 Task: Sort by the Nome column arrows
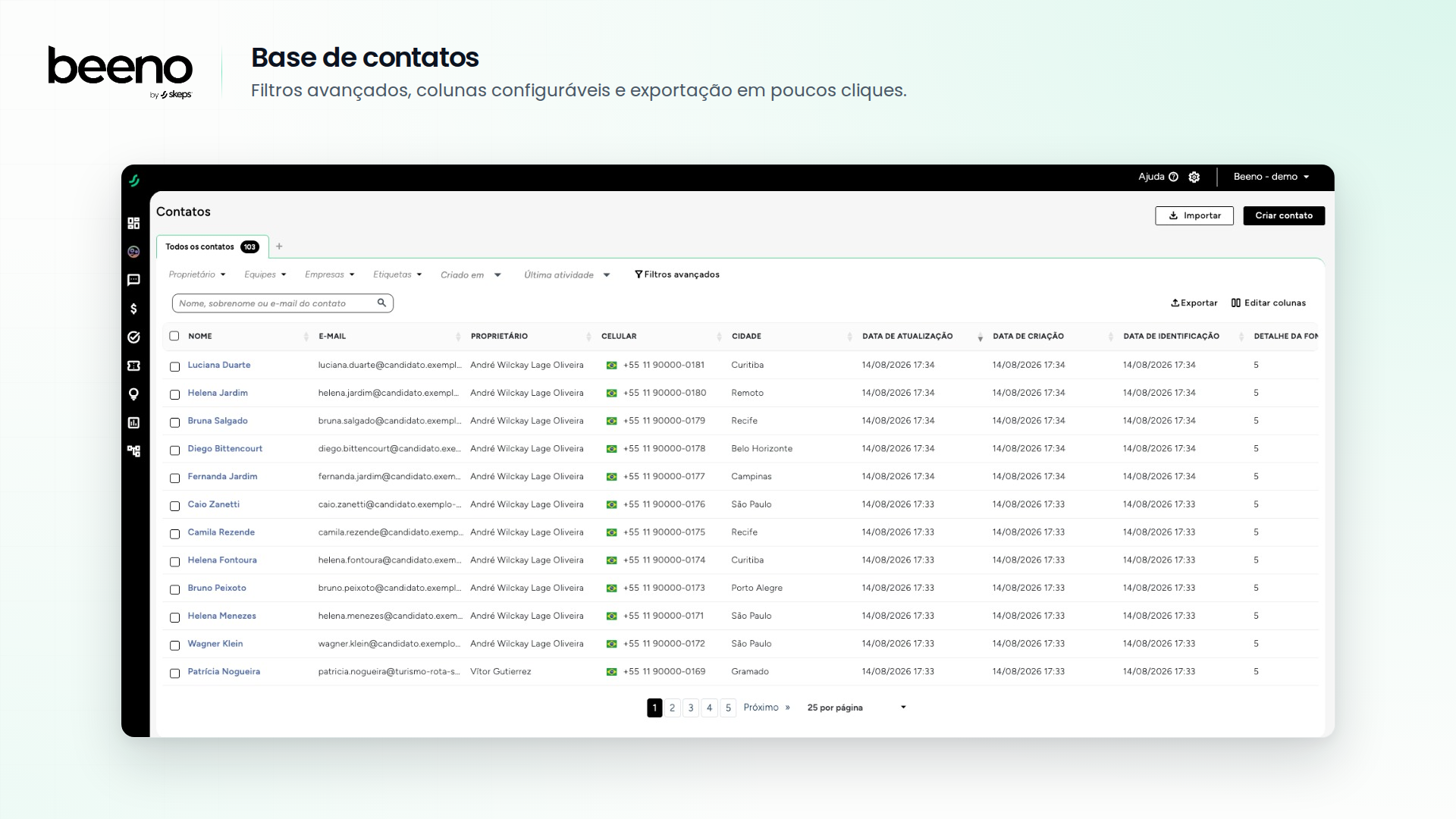(x=306, y=336)
